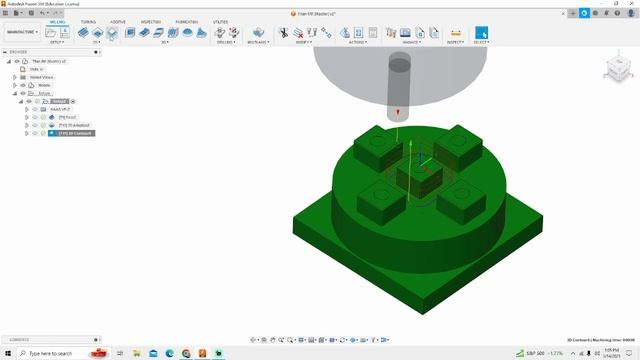
Task: Select the 2D Contour3 operation in browser
Action: click(72, 133)
